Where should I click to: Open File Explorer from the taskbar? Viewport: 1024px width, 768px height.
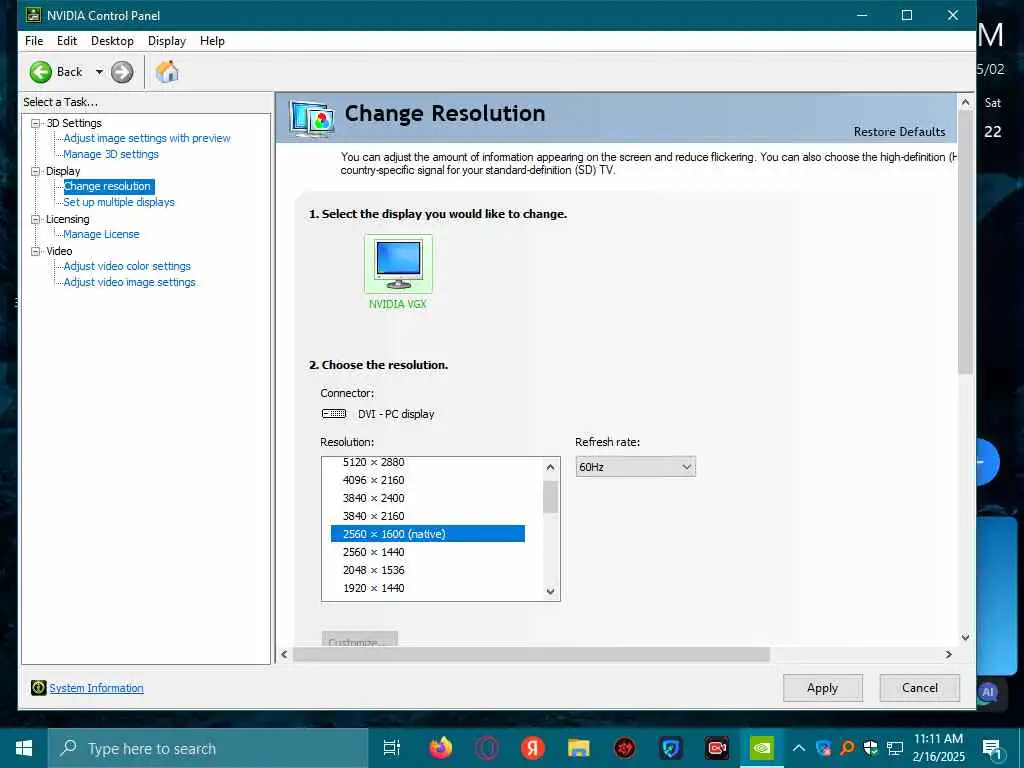tap(579, 748)
